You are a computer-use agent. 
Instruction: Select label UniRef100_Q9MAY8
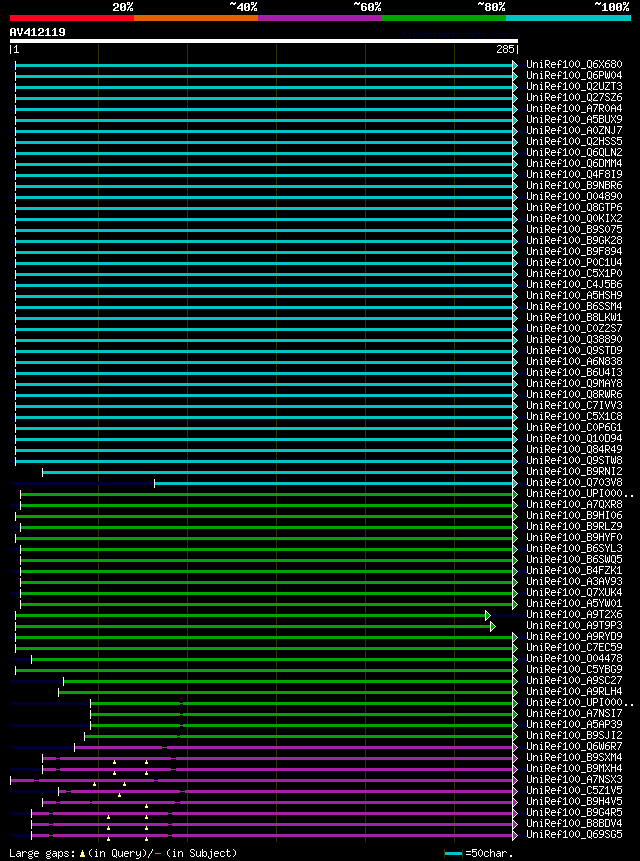click(x=574, y=383)
